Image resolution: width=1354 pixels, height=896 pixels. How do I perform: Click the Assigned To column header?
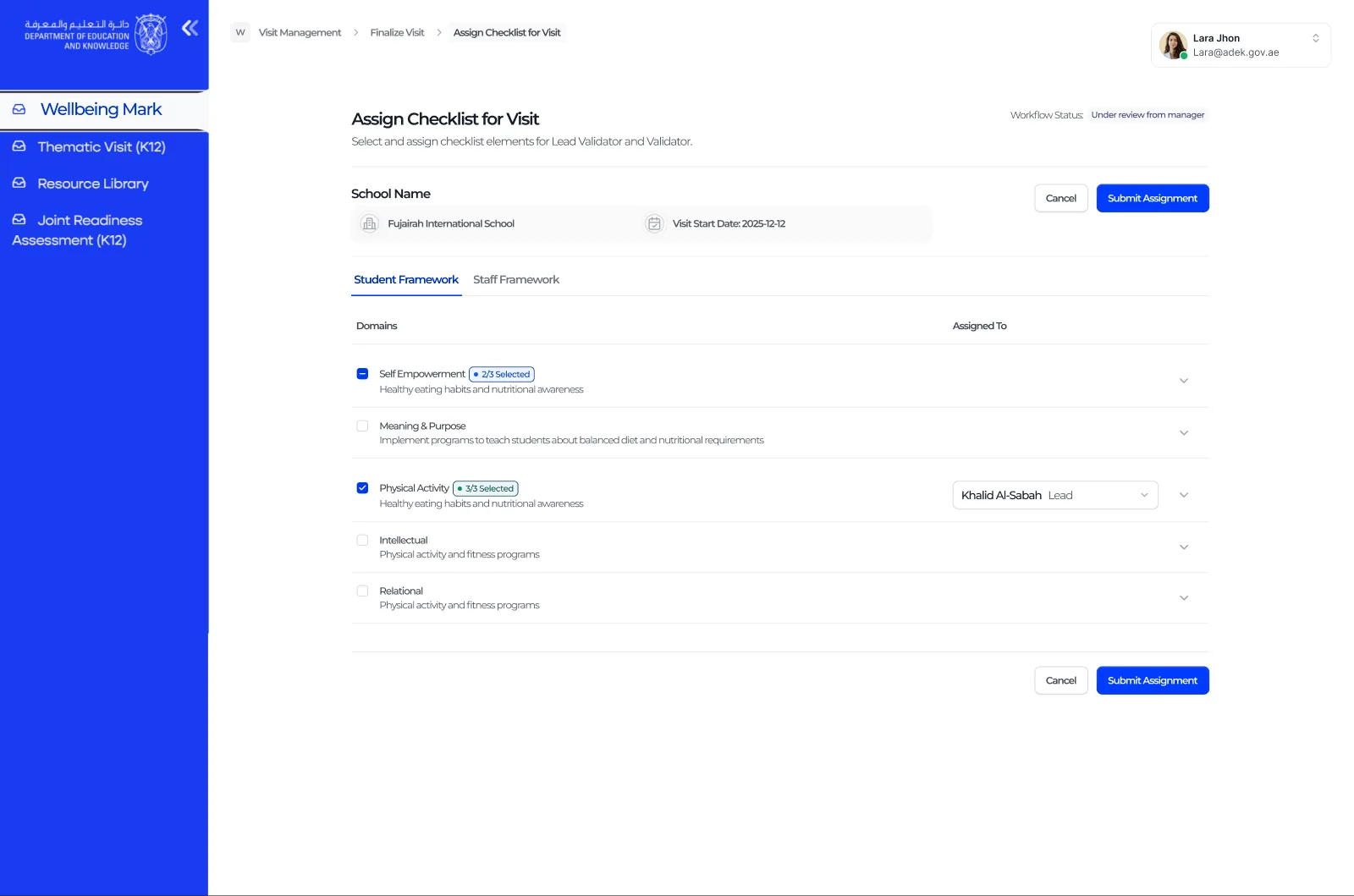coord(980,326)
